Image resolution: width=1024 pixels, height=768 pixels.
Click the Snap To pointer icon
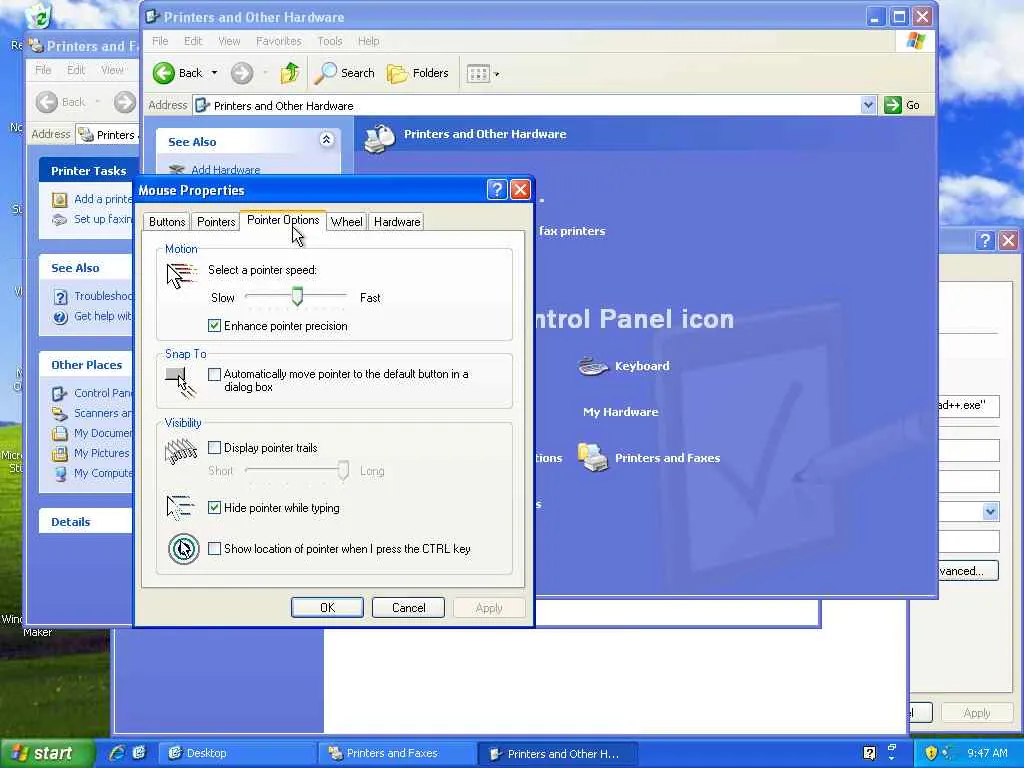pos(181,383)
